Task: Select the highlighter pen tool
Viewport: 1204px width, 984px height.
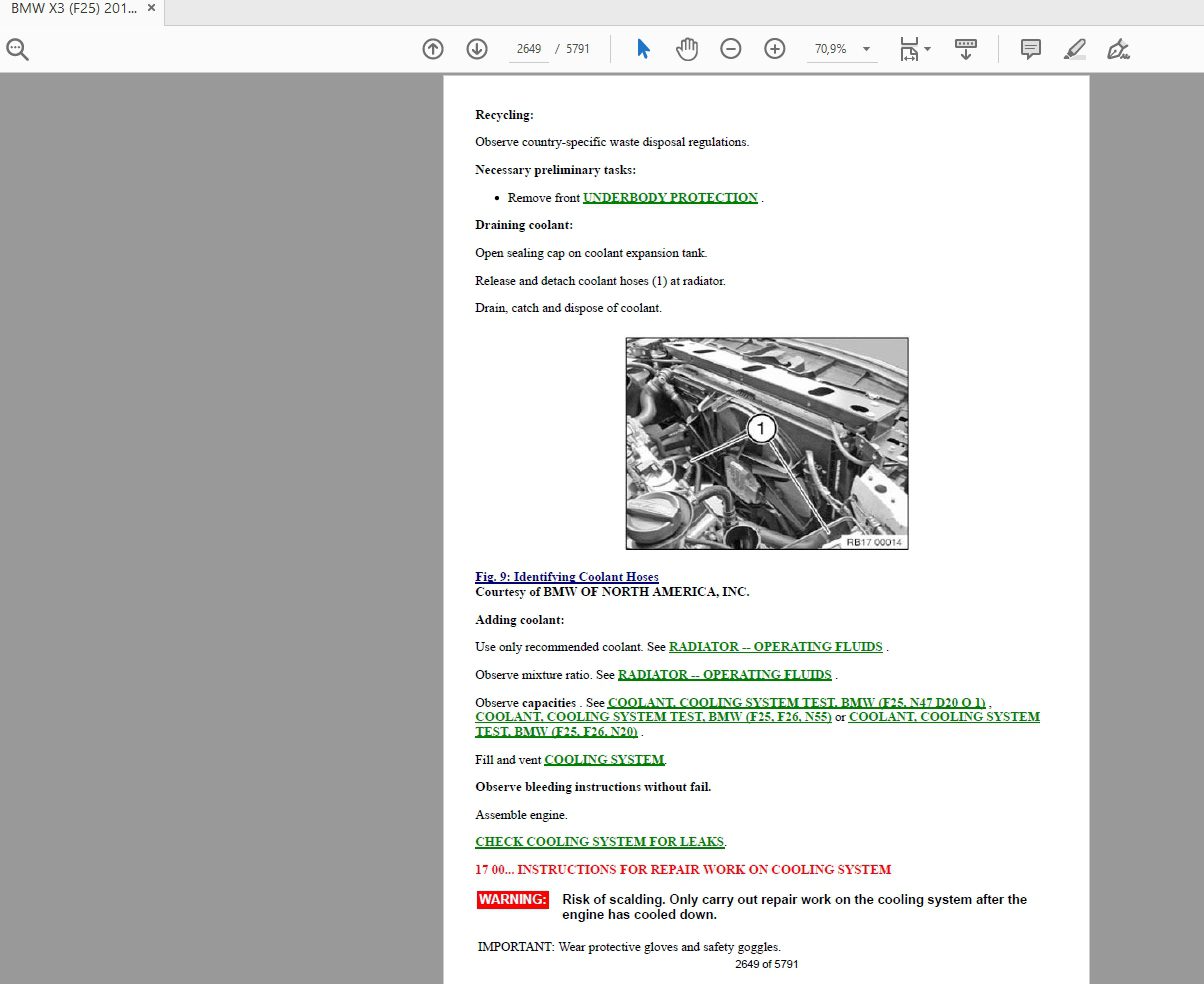Action: (1075, 49)
